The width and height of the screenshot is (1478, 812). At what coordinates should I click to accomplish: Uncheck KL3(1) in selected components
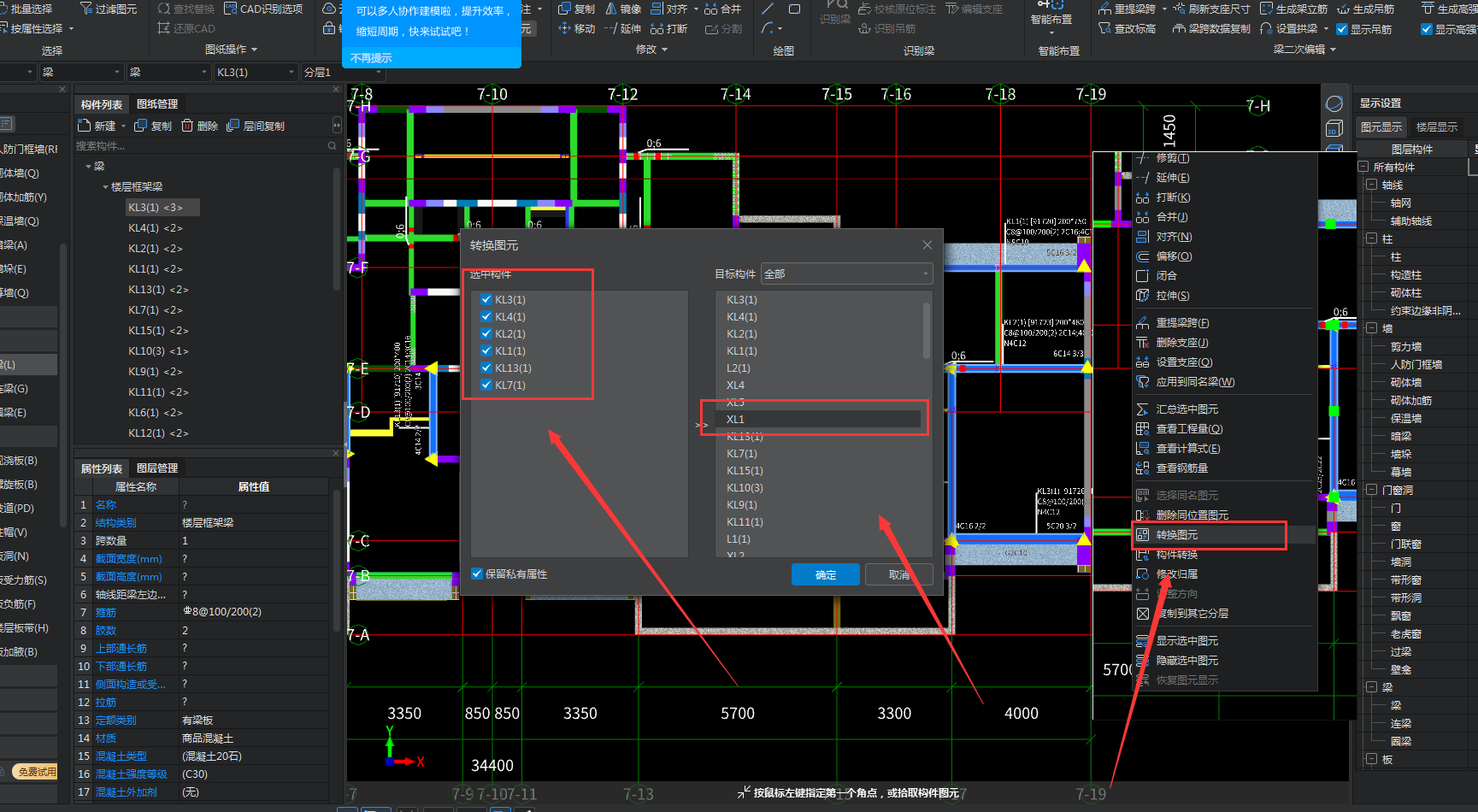pos(486,299)
